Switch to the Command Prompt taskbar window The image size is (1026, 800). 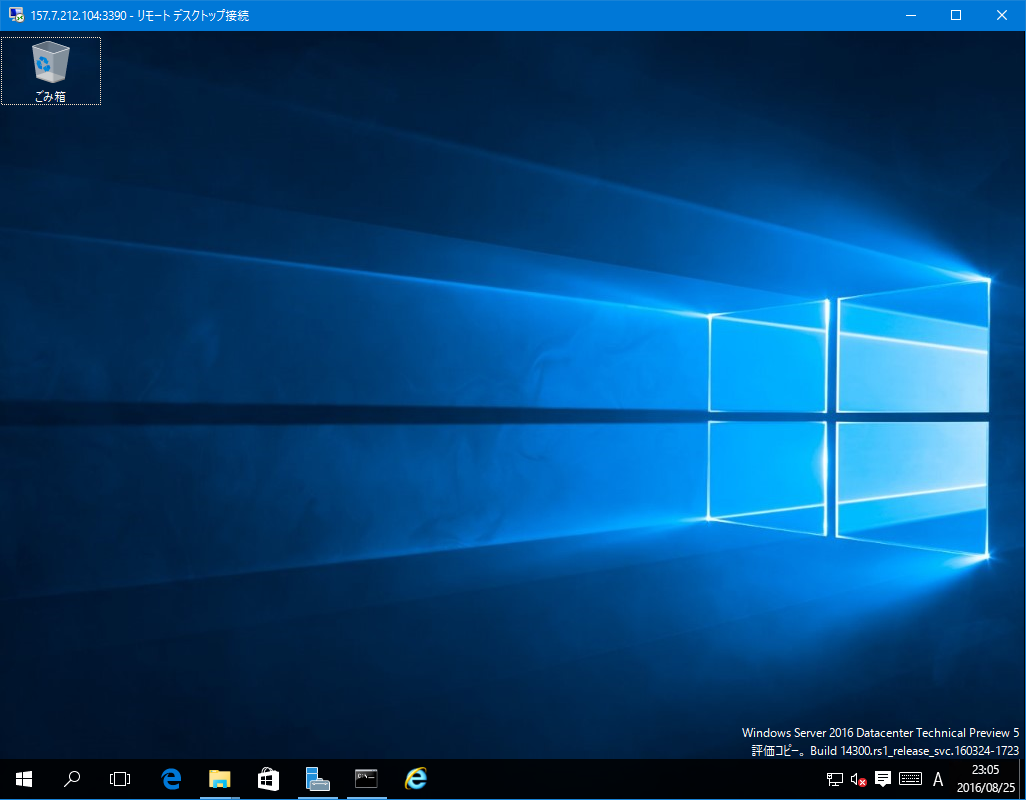(366, 779)
